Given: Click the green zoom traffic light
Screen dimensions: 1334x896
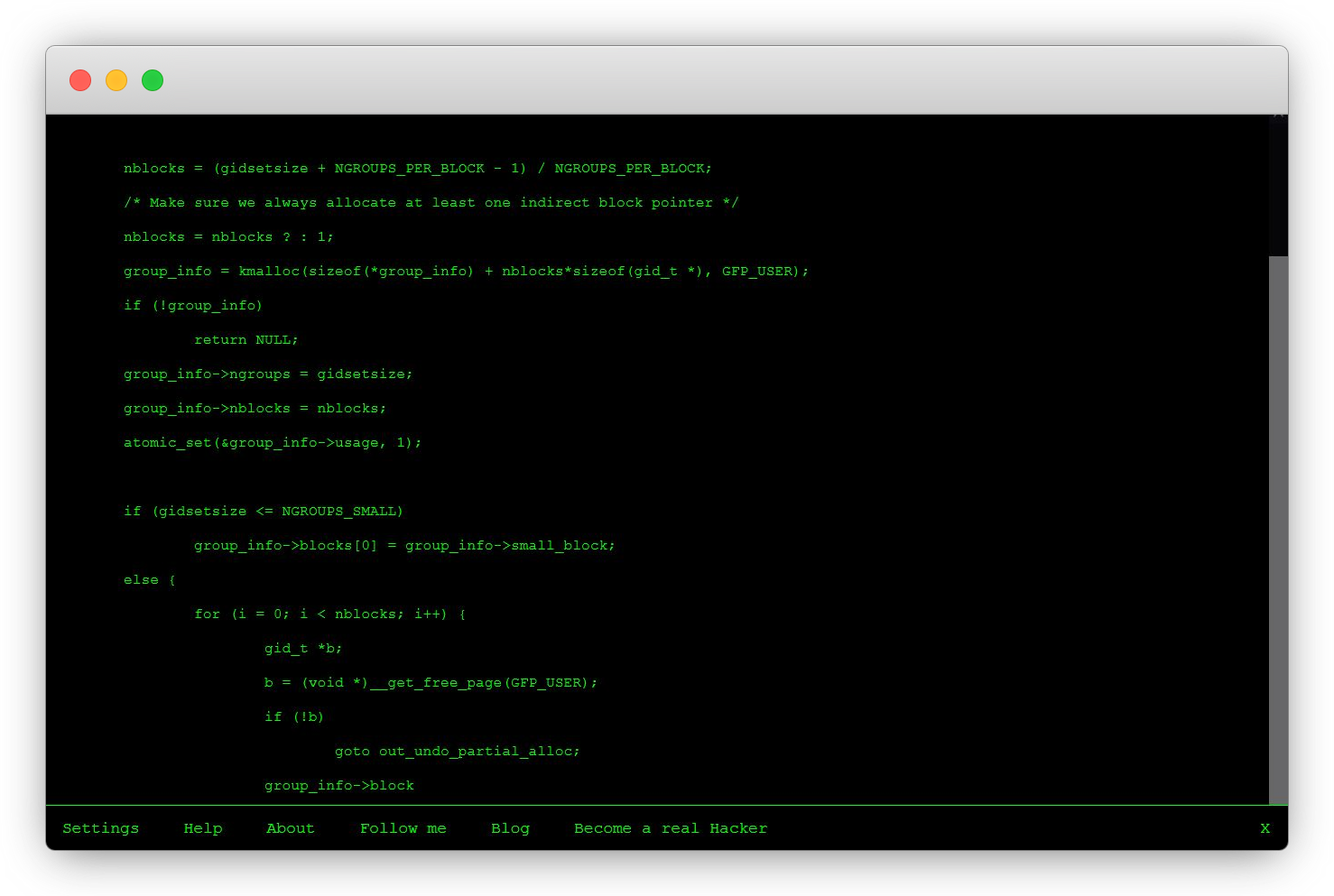Looking at the screenshot, I should (152, 79).
